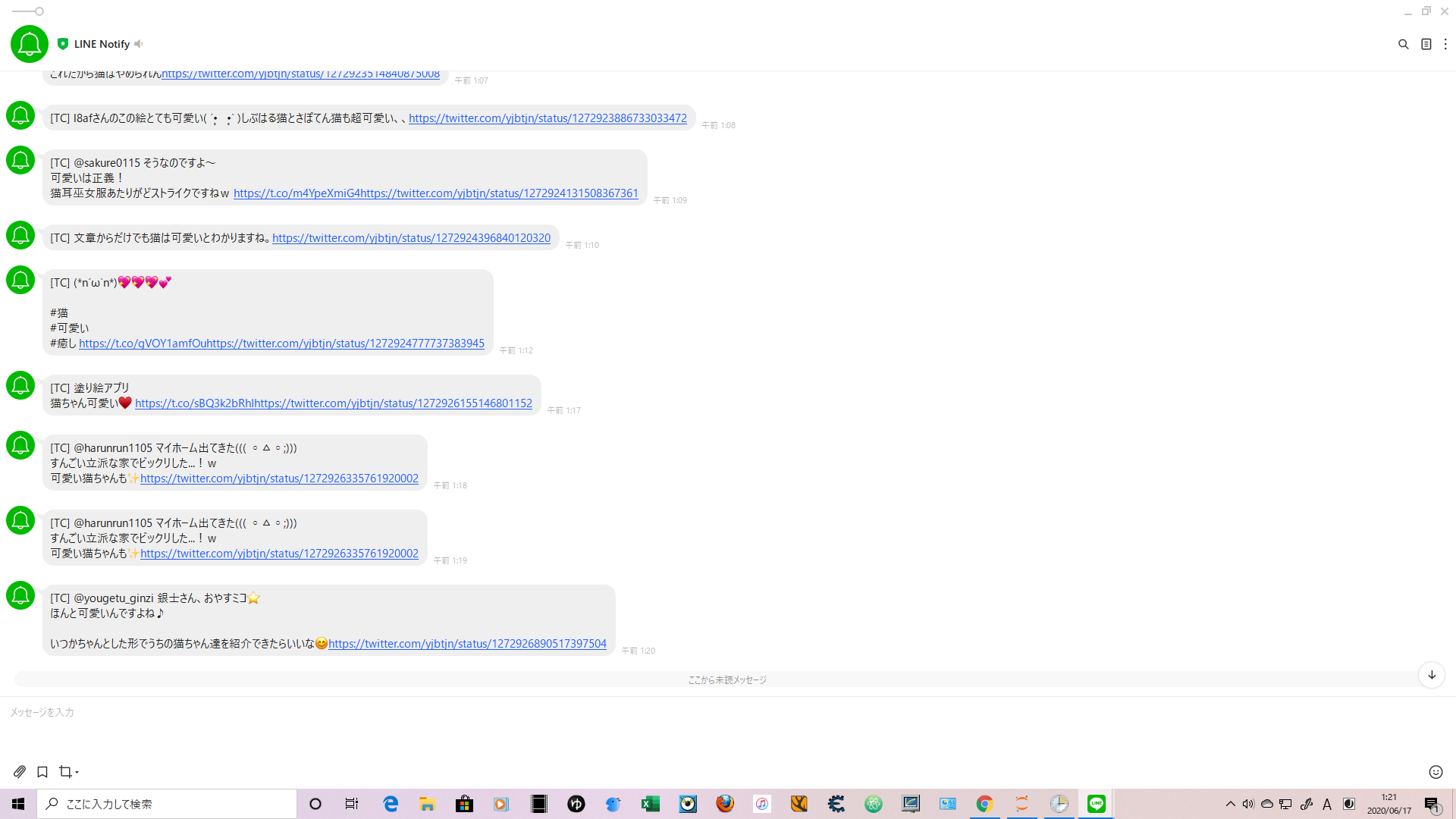Open the notes icon in chat header

click(x=1426, y=45)
